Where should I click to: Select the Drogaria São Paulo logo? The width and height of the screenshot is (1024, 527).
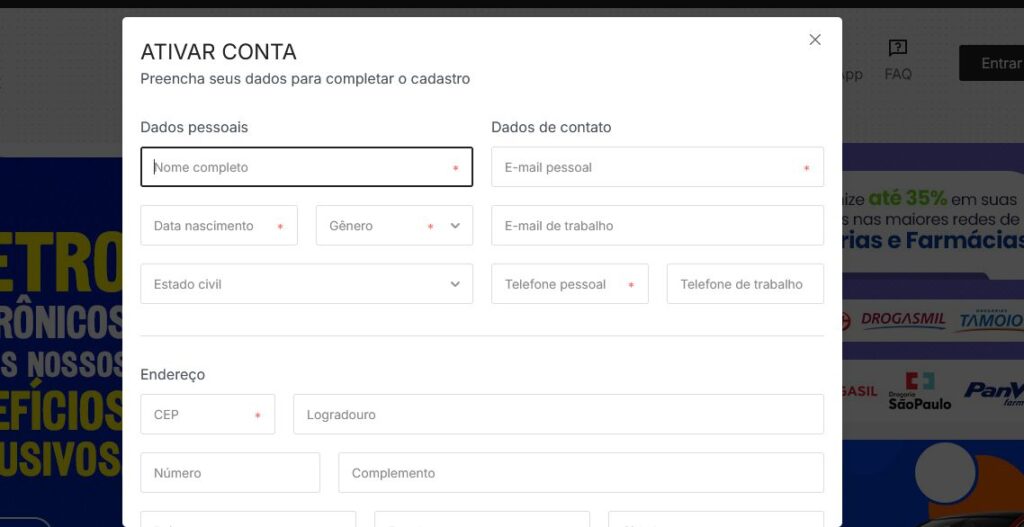pos(919,391)
